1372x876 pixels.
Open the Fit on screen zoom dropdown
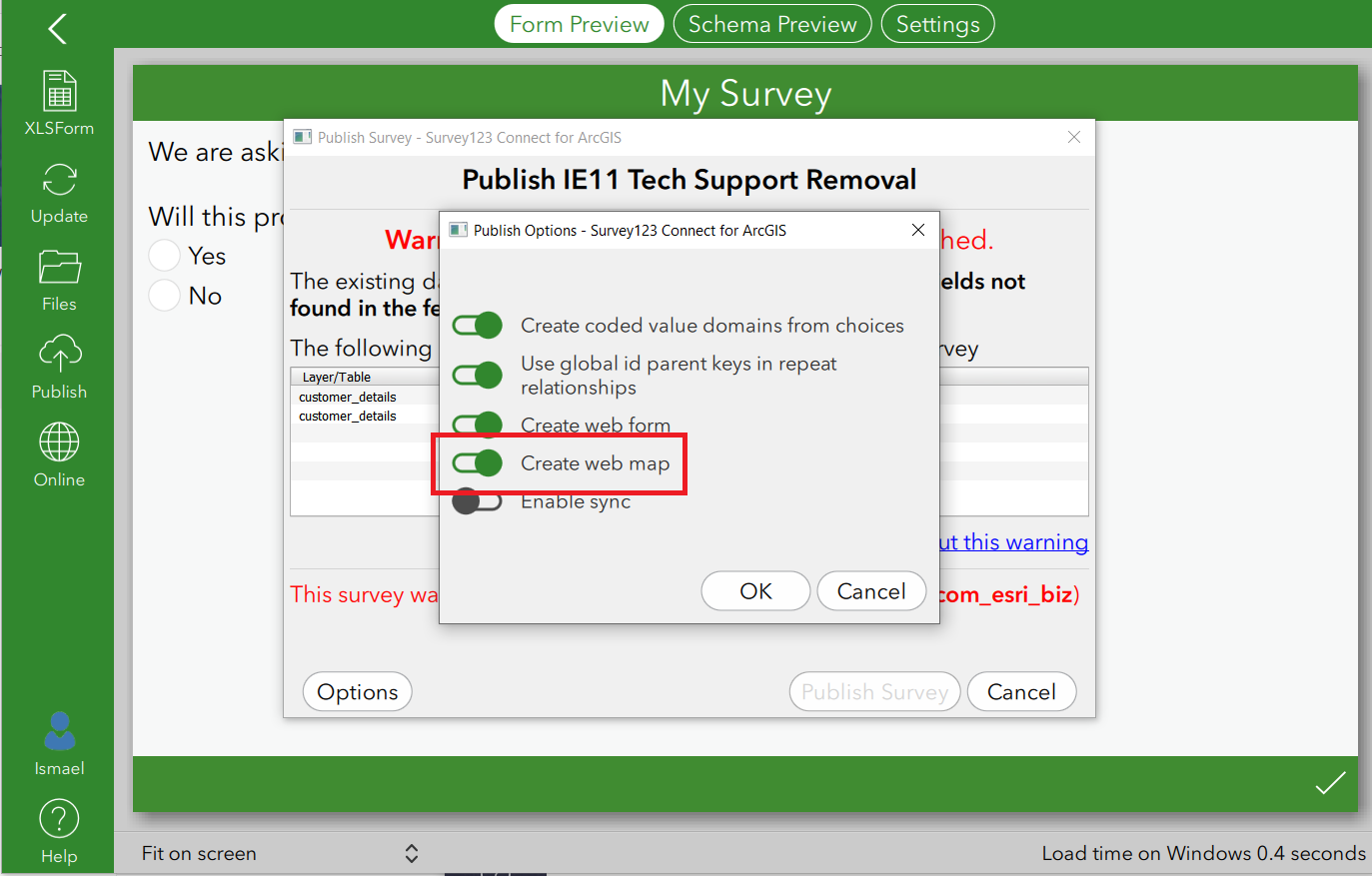[x=280, y=853]
